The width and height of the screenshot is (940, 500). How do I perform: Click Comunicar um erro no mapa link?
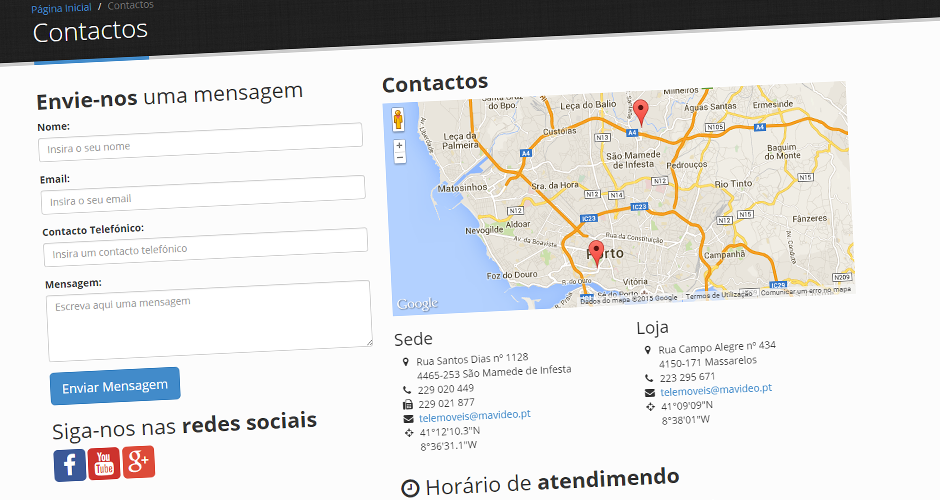[x=806, y=291]
